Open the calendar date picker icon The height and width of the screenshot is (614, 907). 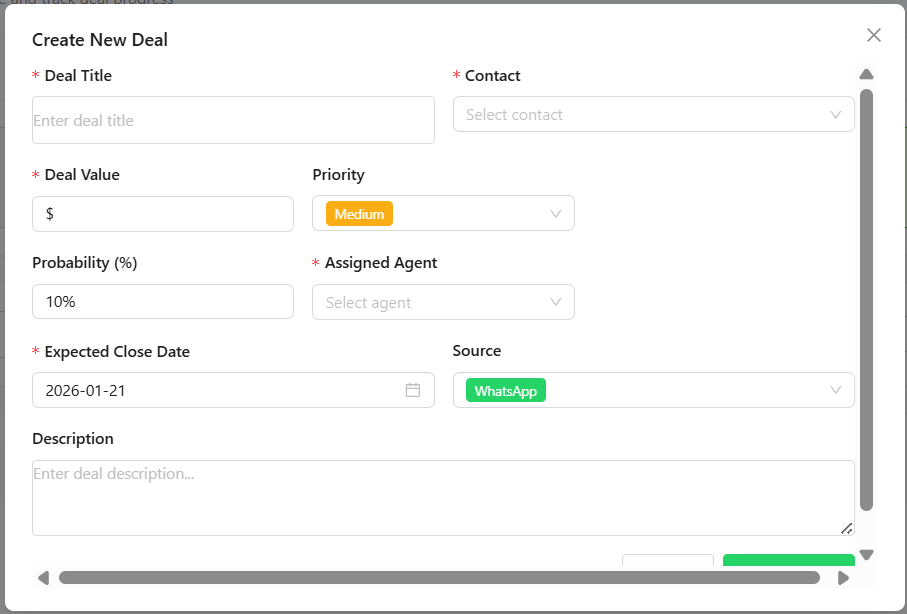click(x=413, y=390)
